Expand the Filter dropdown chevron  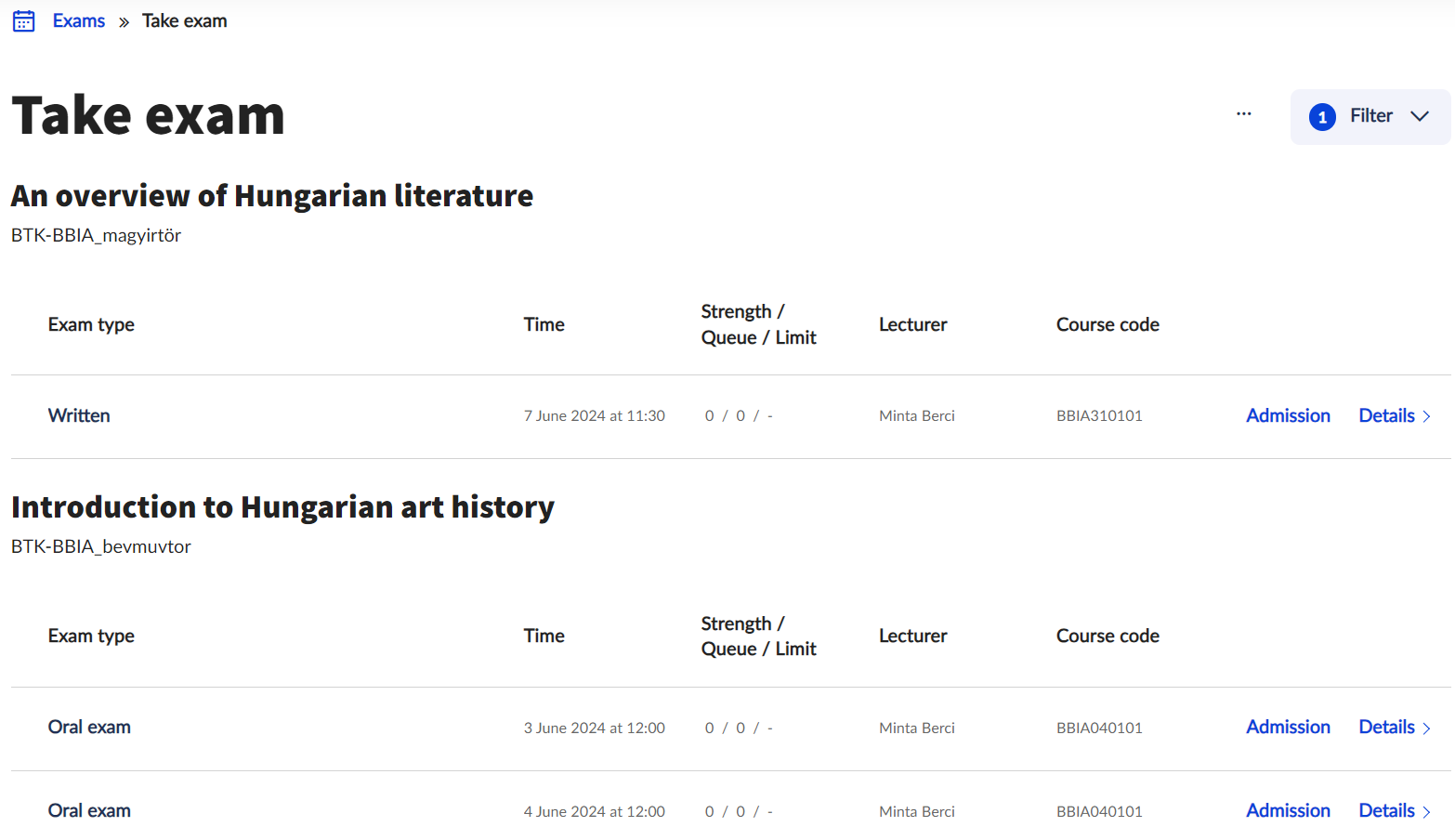[1419, 116]
